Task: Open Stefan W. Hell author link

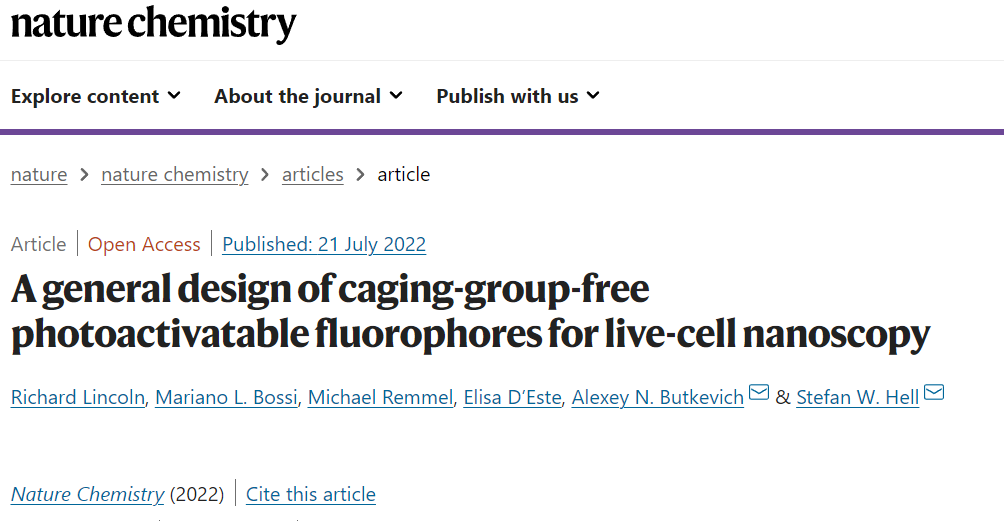Action: point(858,397)
